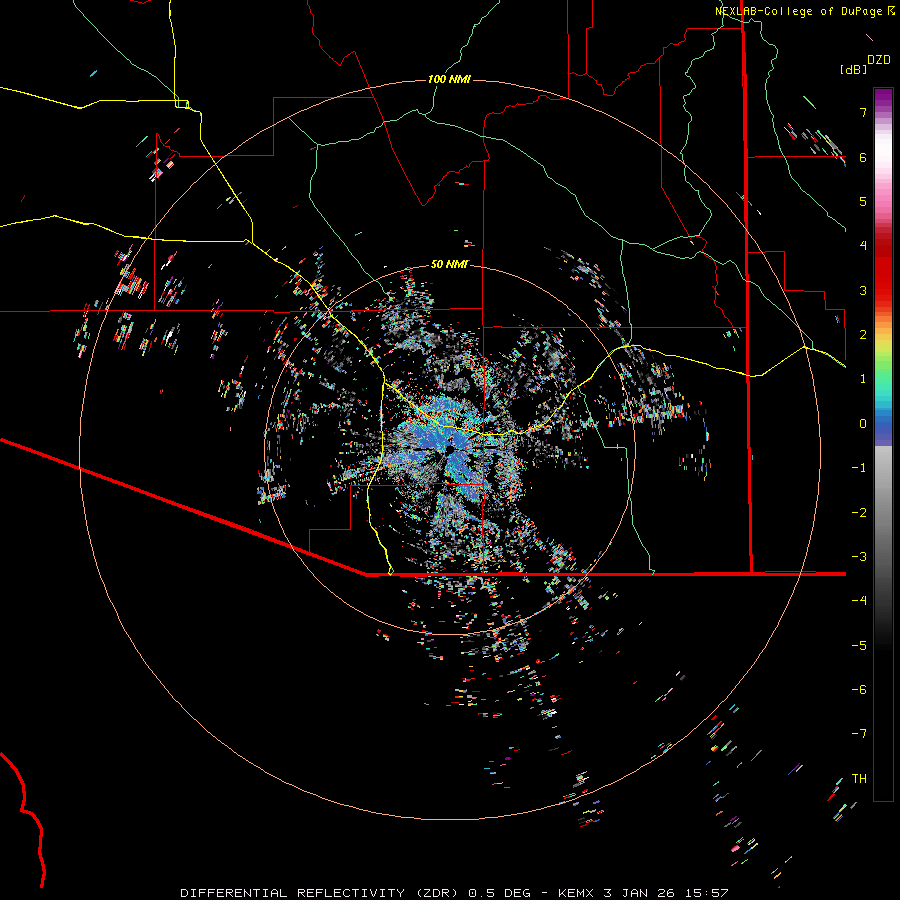This screenshot has width=900, height=900.
Task: Click the [dB] unit label
Action: (x=854, y=69)
